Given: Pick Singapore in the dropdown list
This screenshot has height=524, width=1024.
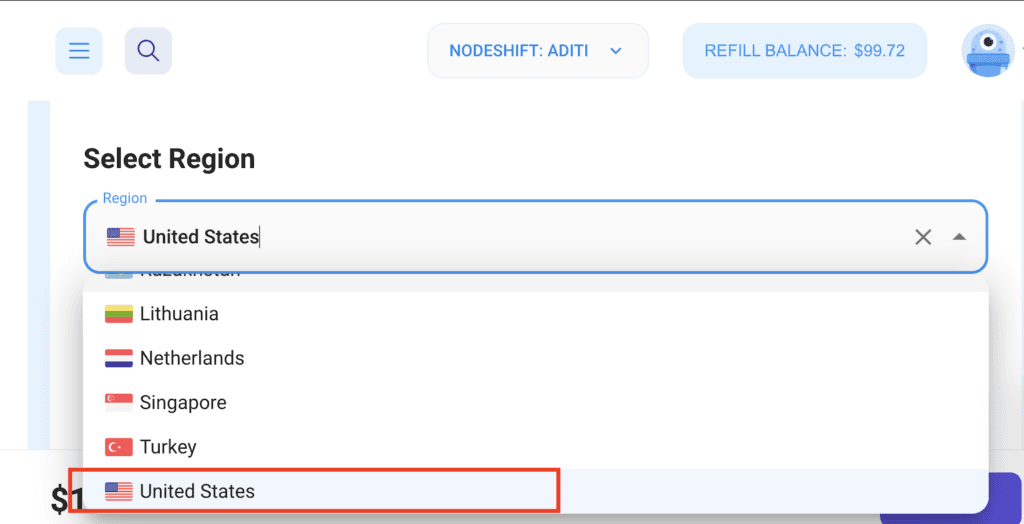Looking at the screenshot, I should [536, 402].
